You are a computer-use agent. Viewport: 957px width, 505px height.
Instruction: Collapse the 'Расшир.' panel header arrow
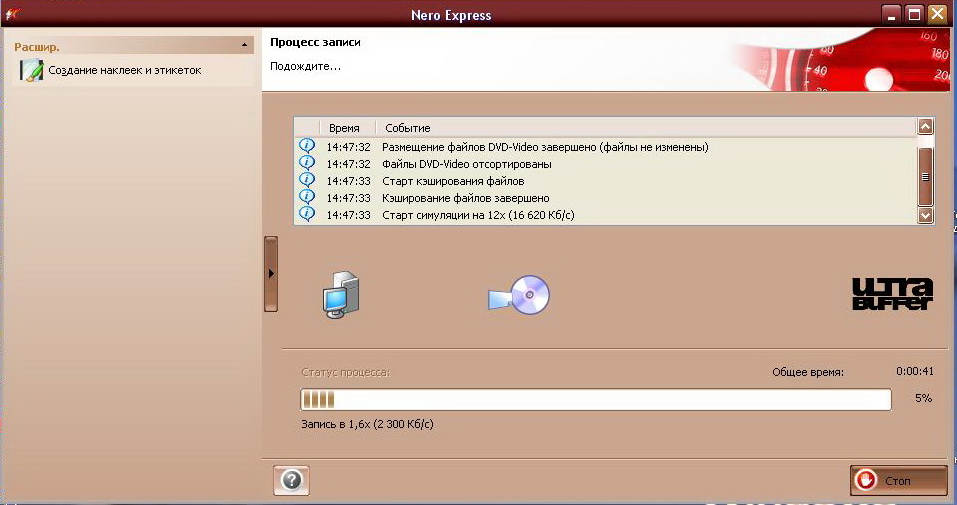(x=245, y=47)
